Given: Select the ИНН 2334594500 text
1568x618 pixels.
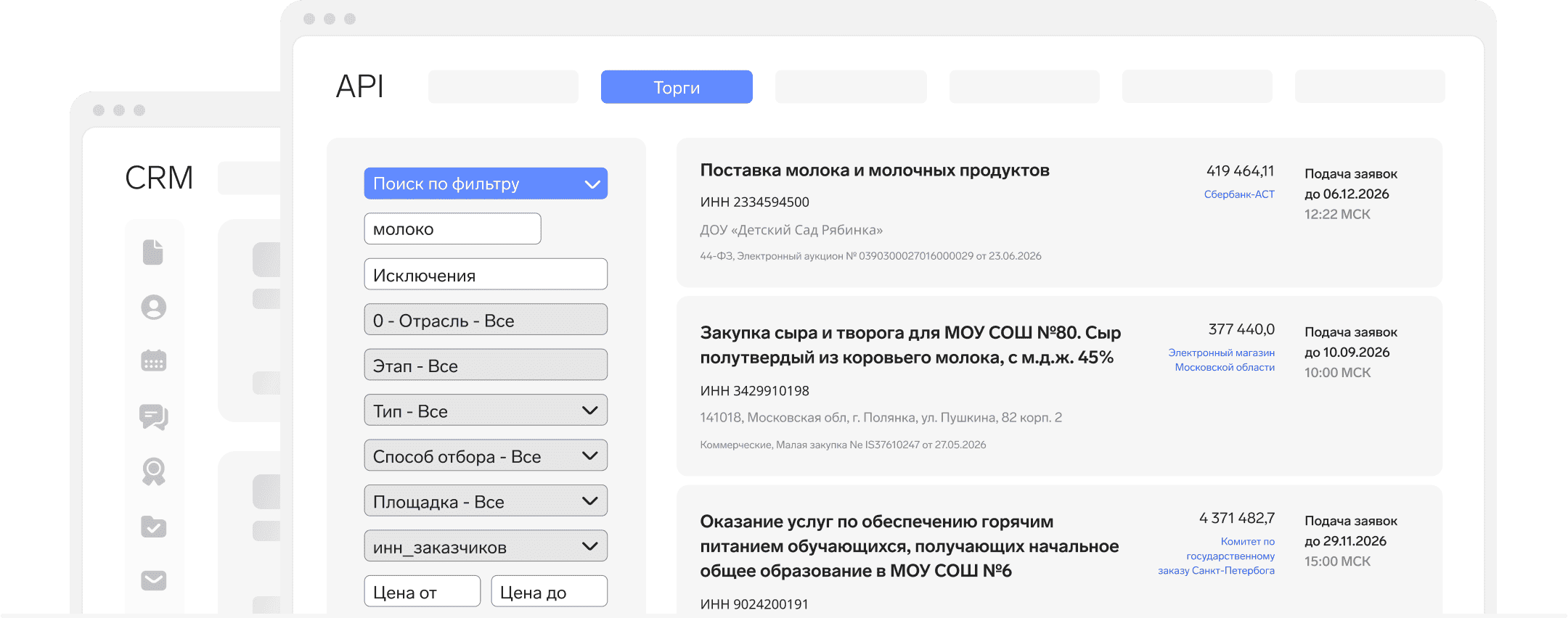Looking at the screenshot, I should 754,202.
